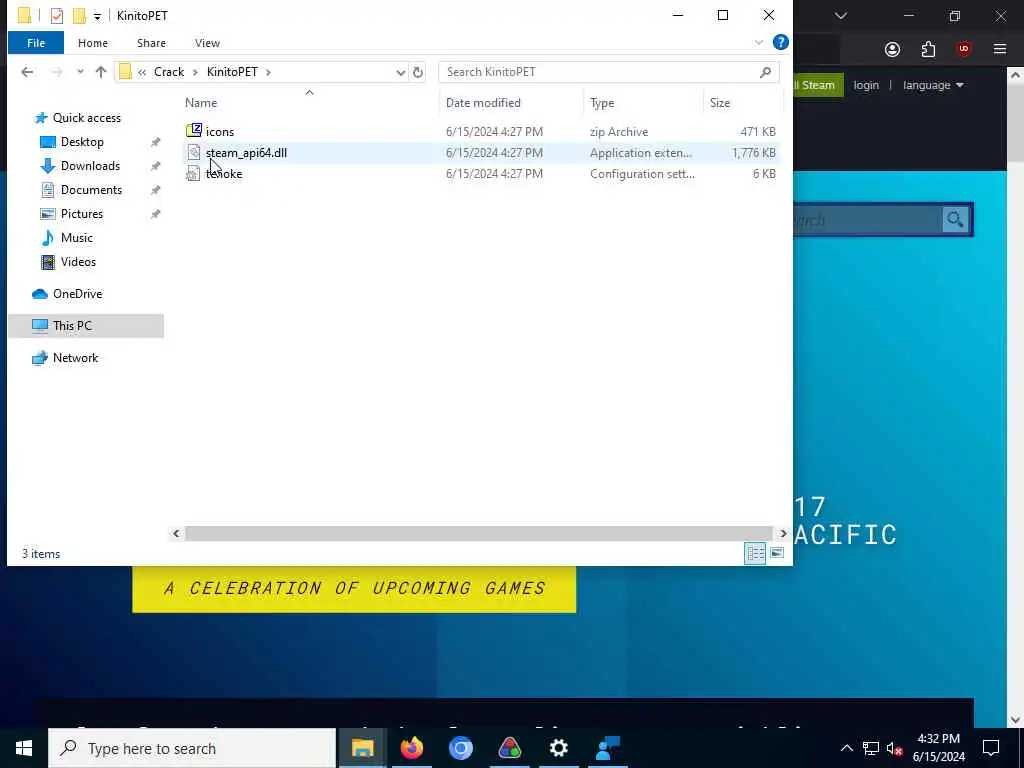The height and width of the screenshot is (768, 1024).
Task: Click the search magnifier in Explorer
Action: click(765, 72)
